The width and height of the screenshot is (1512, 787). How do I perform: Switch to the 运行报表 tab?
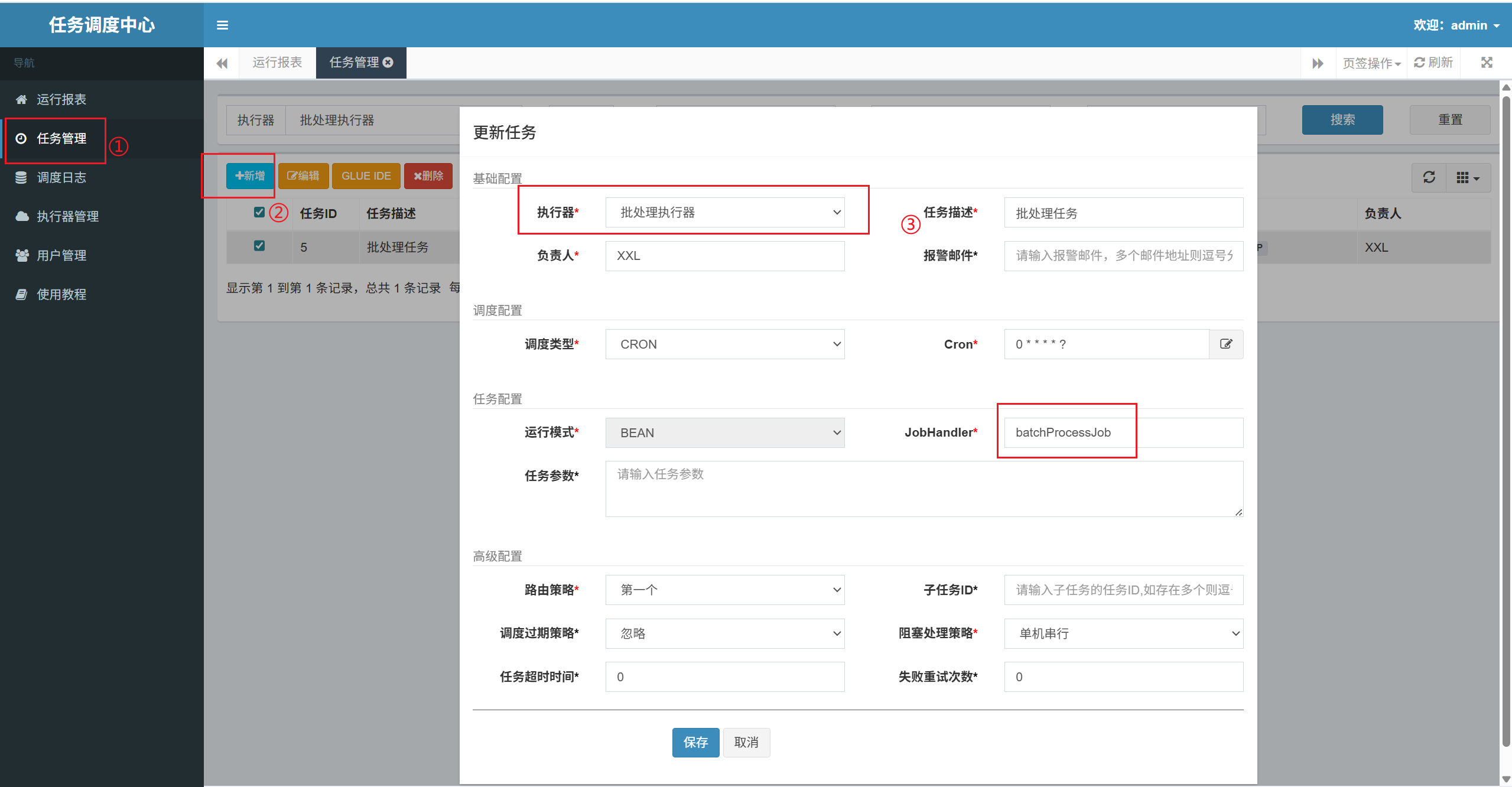pyautogui.click(x=277, y=62)
